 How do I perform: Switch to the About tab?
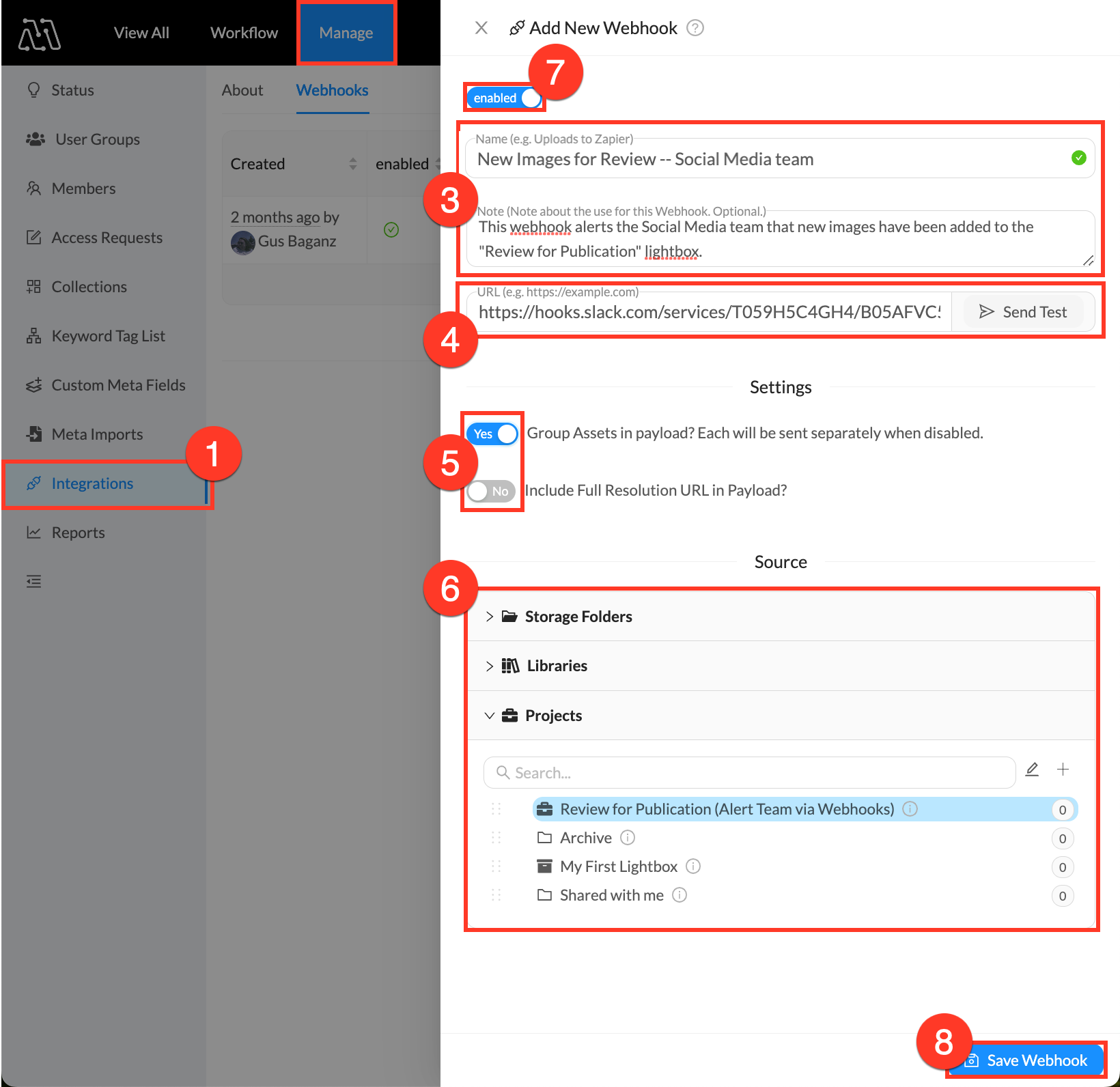tap(242, 90)
